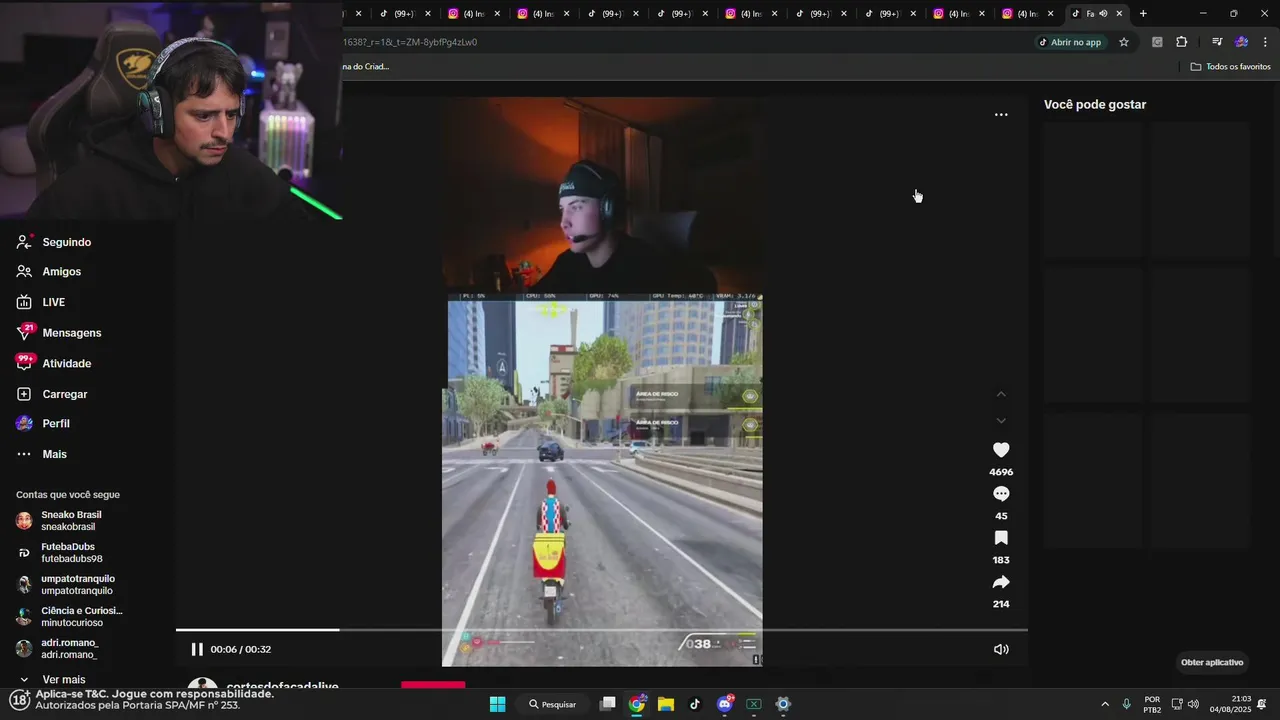The width and height of the screenshot is (1280, 720).
Task: Pause the video playback
Action: [x=197, y=649]
